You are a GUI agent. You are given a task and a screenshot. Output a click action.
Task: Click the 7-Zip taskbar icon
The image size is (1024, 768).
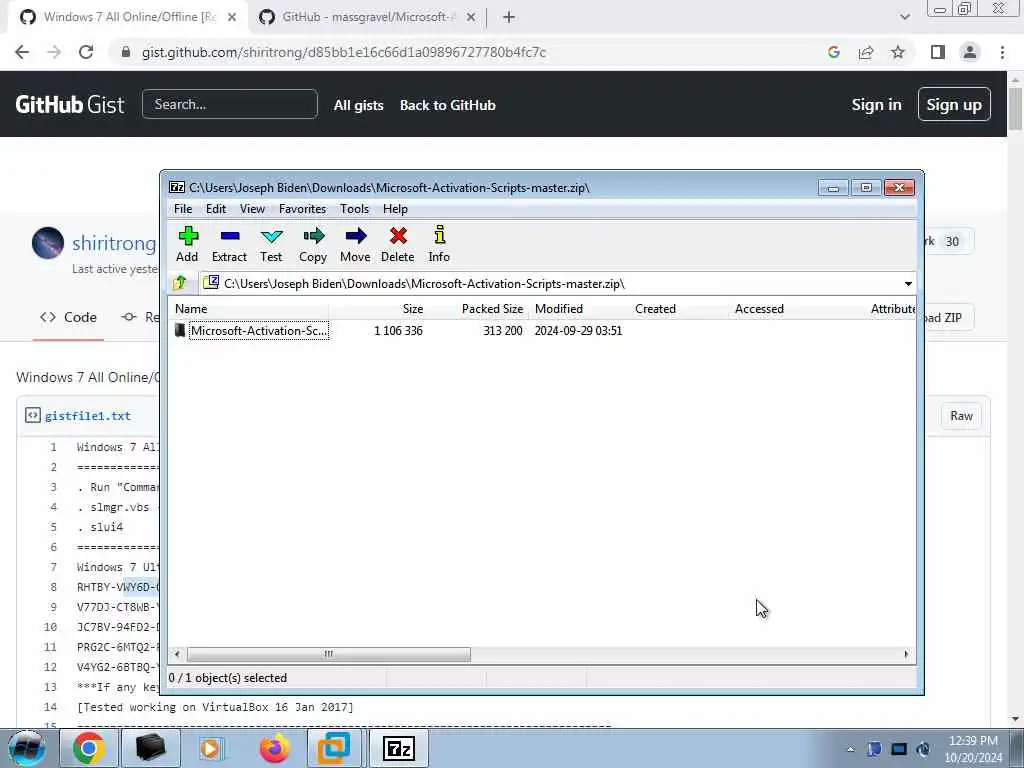point(399,748)
